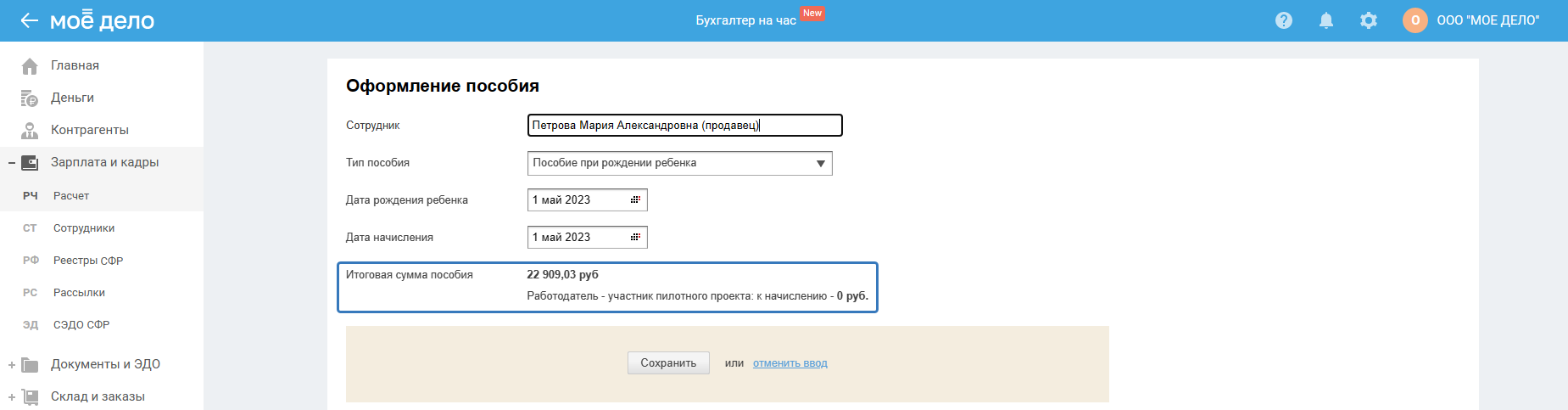1568x410 pixels.
Task: Go to Сотрудники submenu item
Action: (83, 228)
